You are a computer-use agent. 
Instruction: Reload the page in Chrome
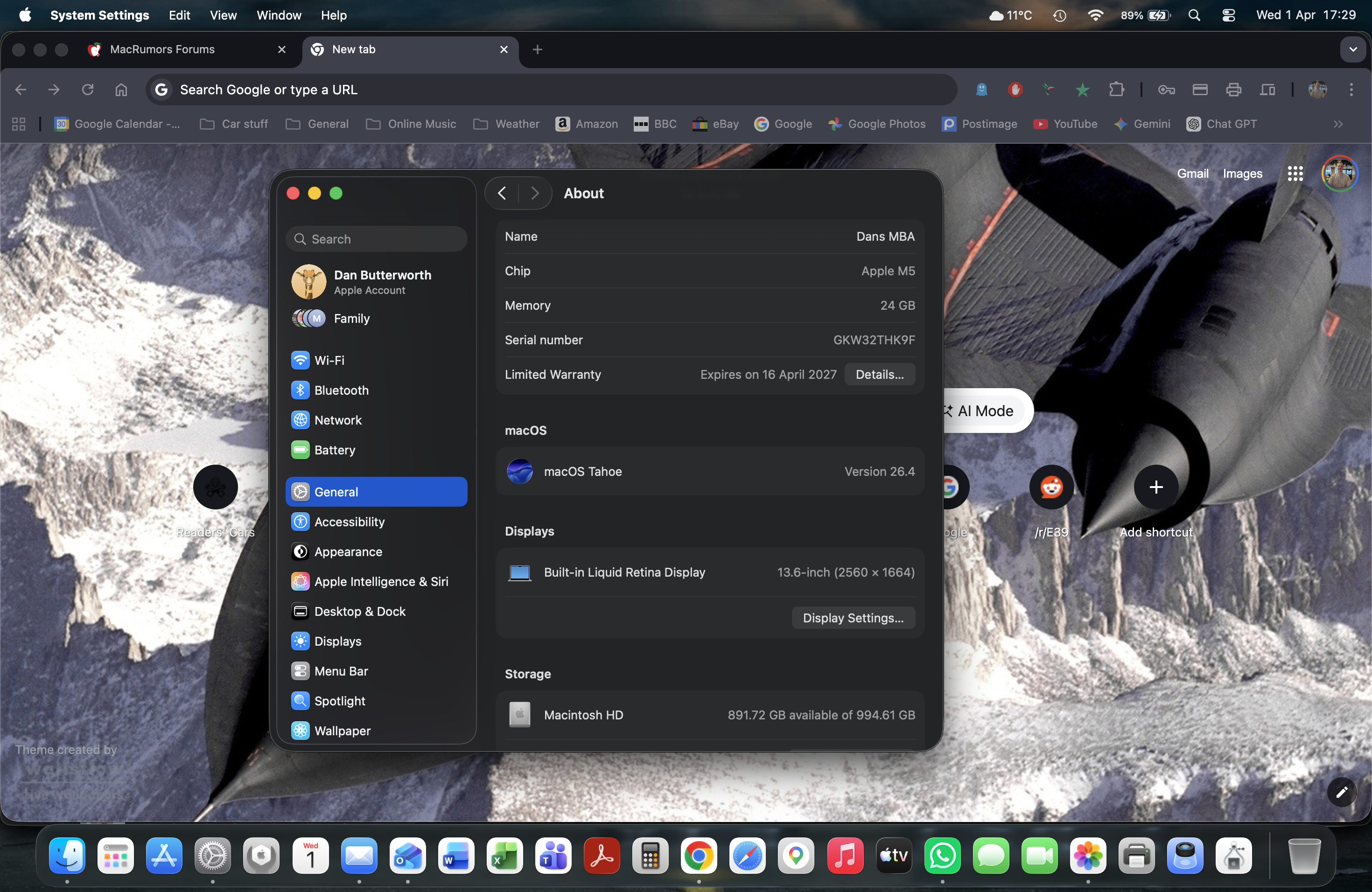click(x=88, y=89)
